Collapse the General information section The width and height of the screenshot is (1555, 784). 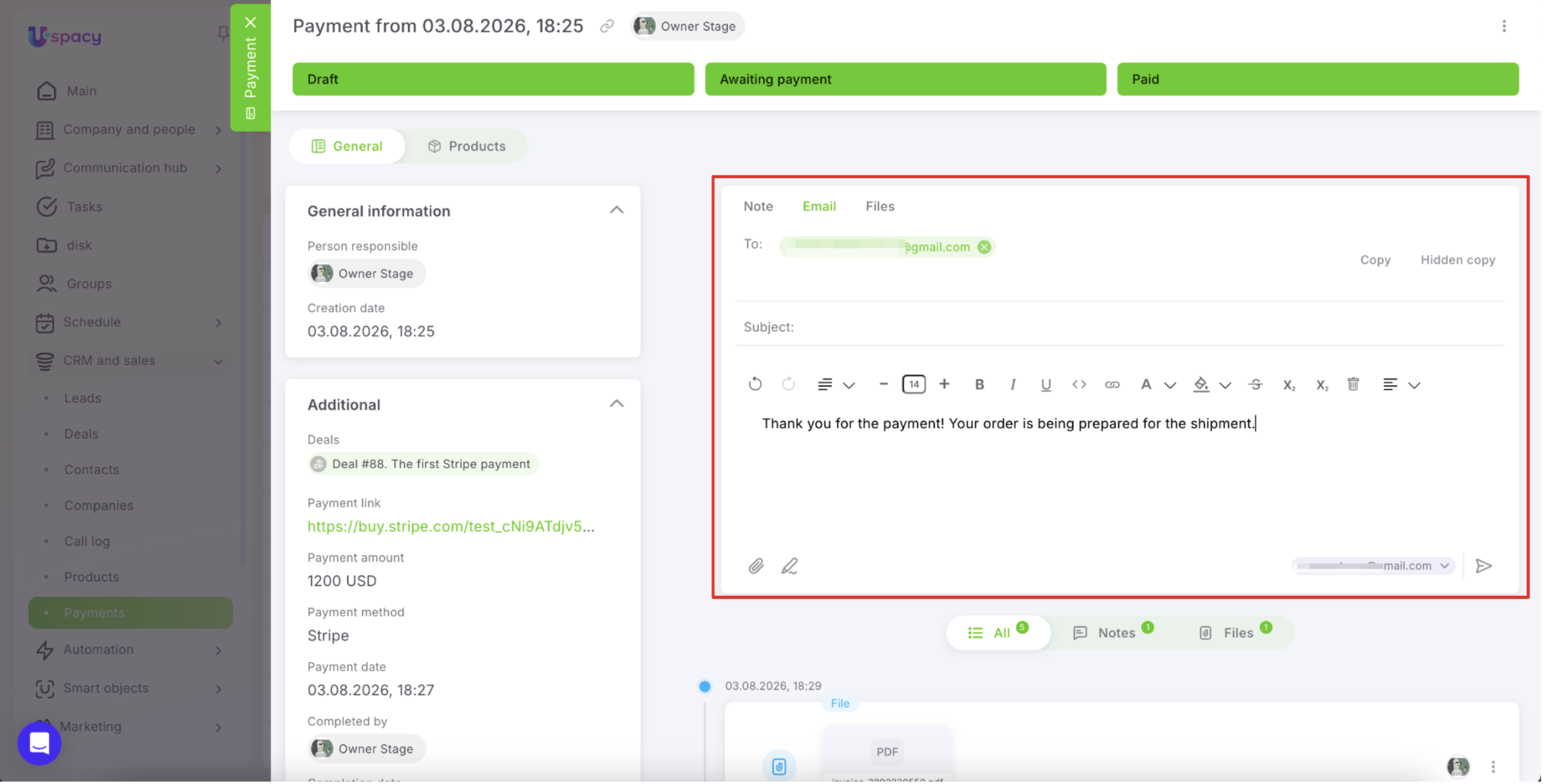click(616, 211)
